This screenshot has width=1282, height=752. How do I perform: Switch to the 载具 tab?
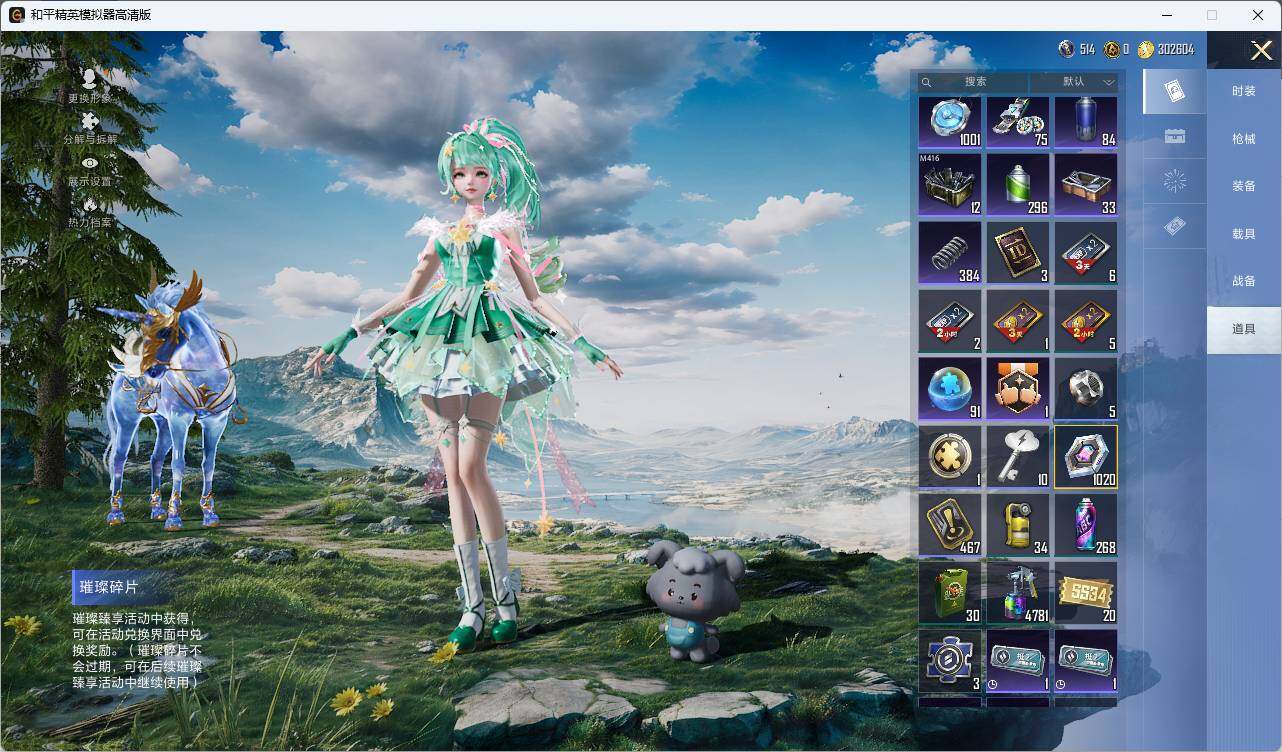tap(1243, 234)
